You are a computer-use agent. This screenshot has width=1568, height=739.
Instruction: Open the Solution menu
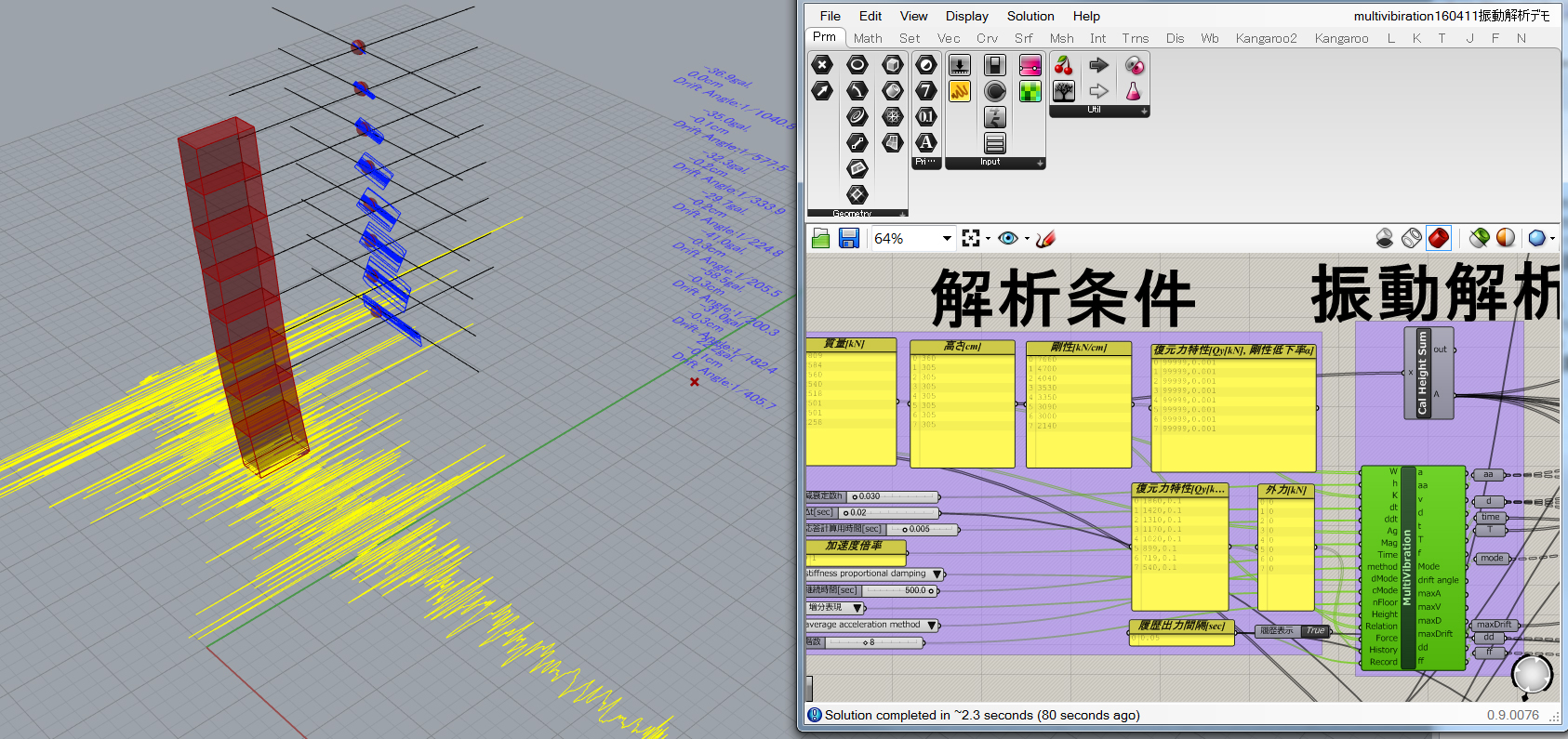point(1030,16)
